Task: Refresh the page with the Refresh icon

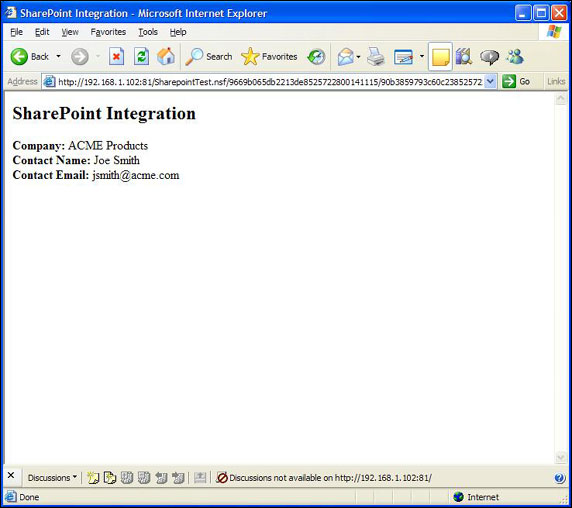Action: 141,57
